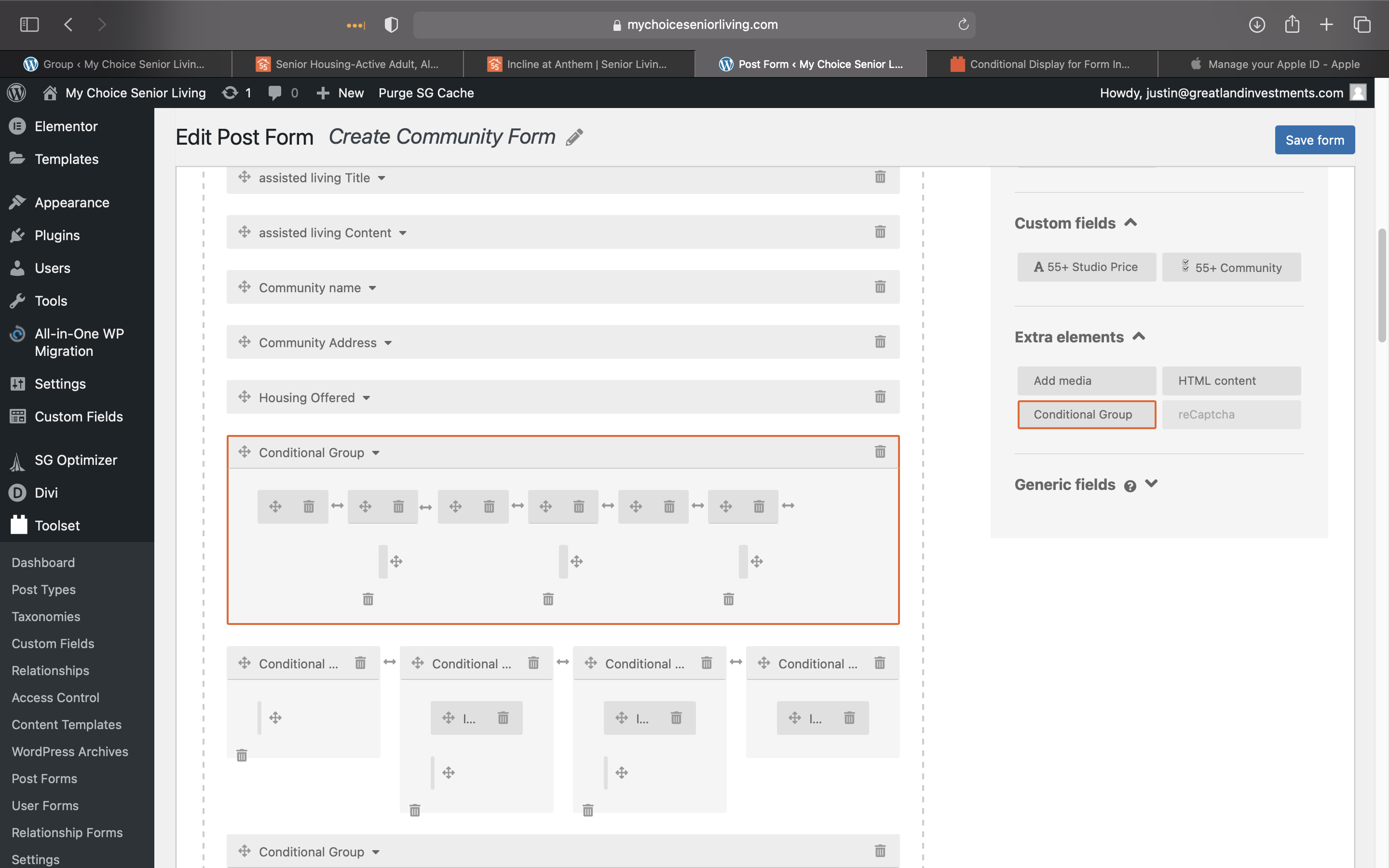Screen dimensions: 1389x868
Task: Expand the Generic fields section
Action: (1151, 483)
